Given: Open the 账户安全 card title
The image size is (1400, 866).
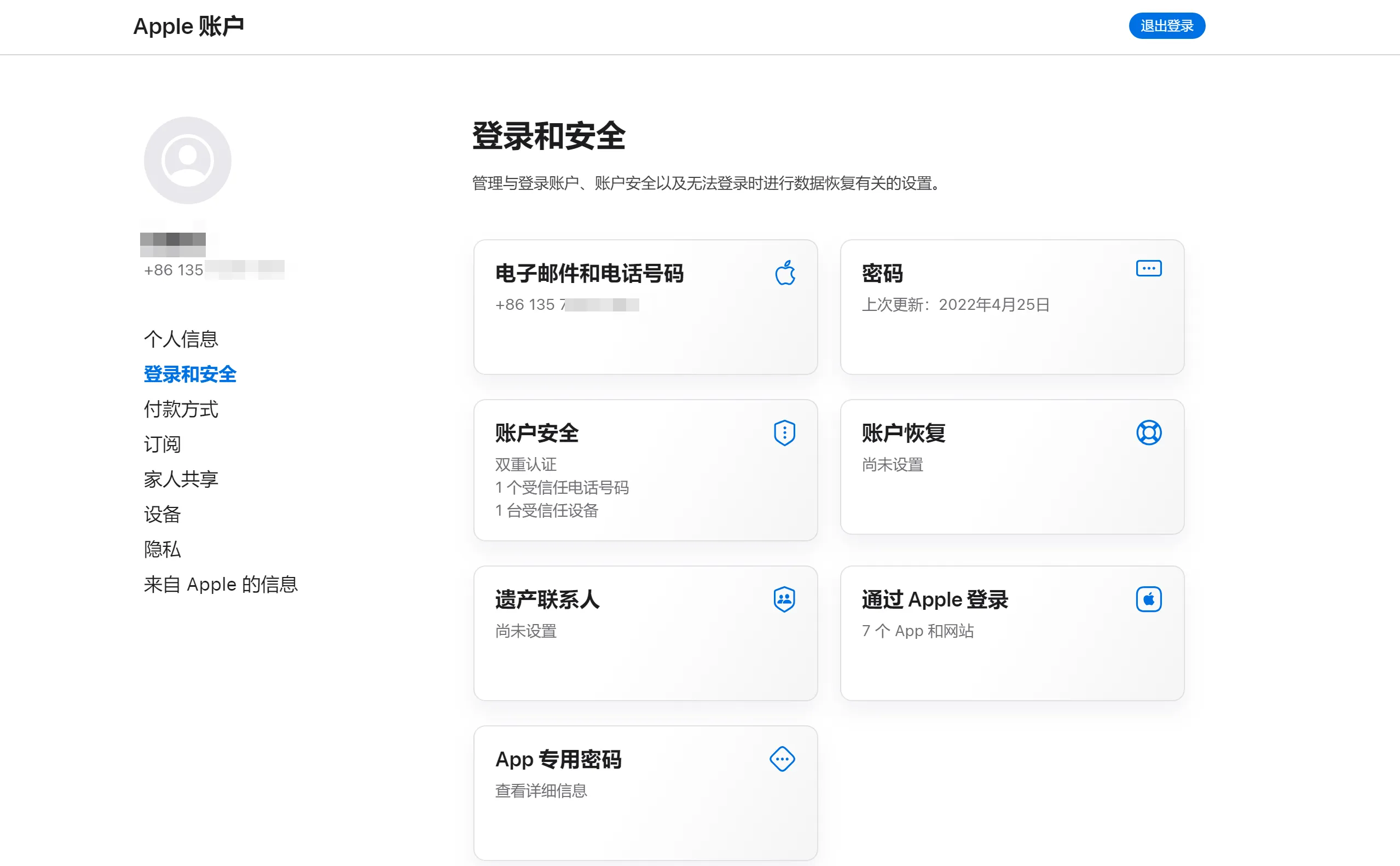Looking at the screenshot, I should coord(537,434).
